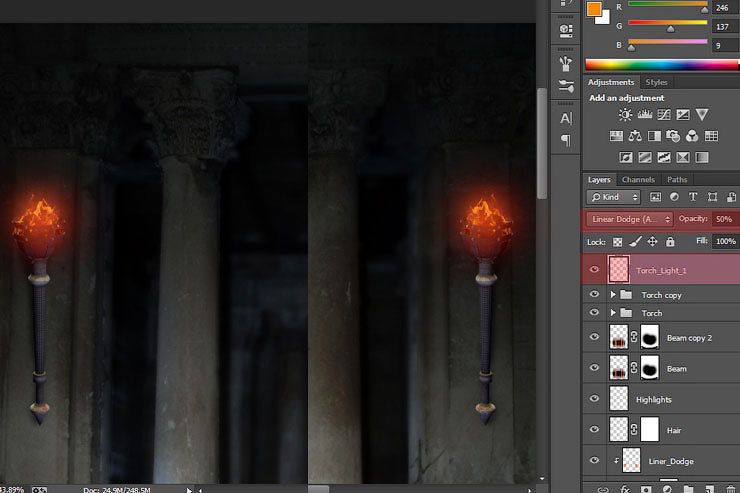740x493 pixels.
Task: Hide the Beam copy 2 layer
Action: [594, 339]
